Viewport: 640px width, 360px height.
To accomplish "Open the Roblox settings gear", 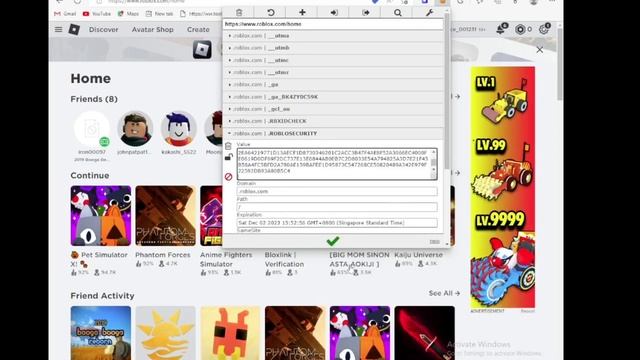I will click(x=543, y=29).
